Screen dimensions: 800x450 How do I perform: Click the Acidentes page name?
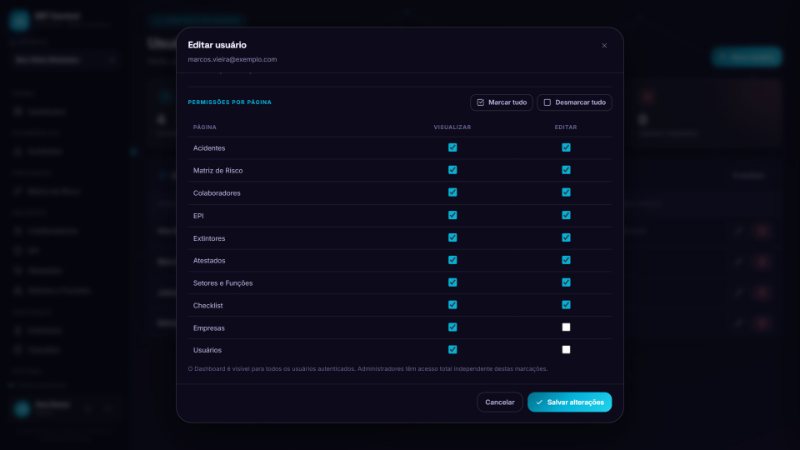209,148
